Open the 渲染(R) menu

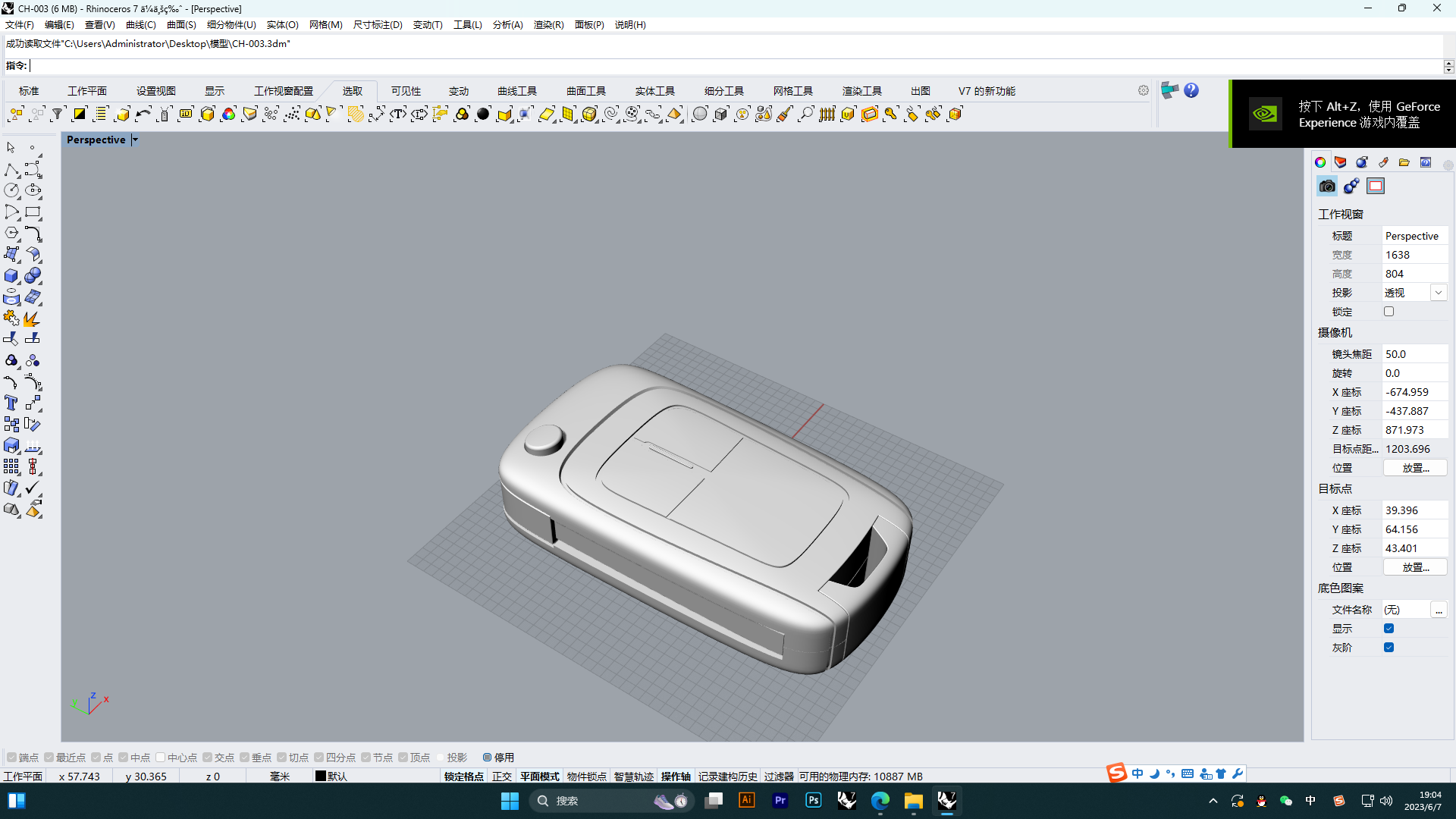pos(548,25)
